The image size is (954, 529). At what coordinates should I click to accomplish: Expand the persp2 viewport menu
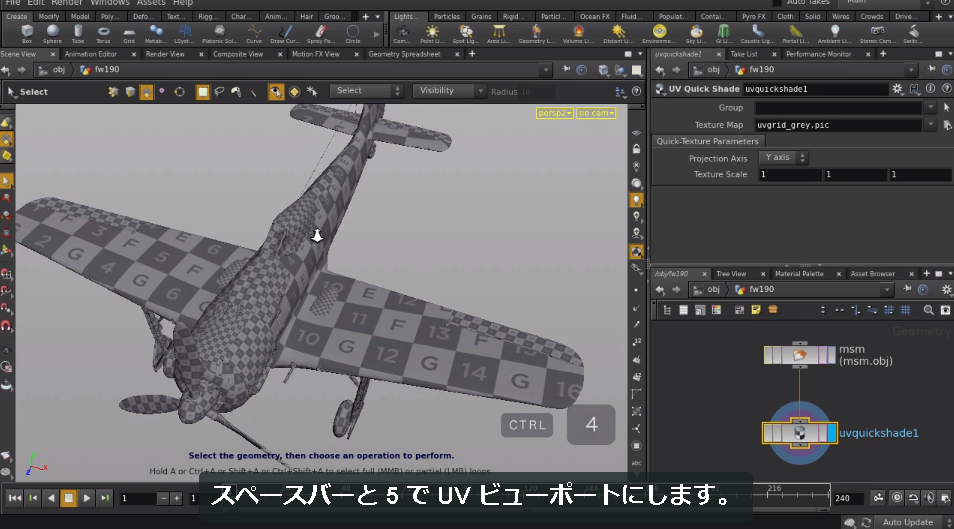click(x=554, y=113)
